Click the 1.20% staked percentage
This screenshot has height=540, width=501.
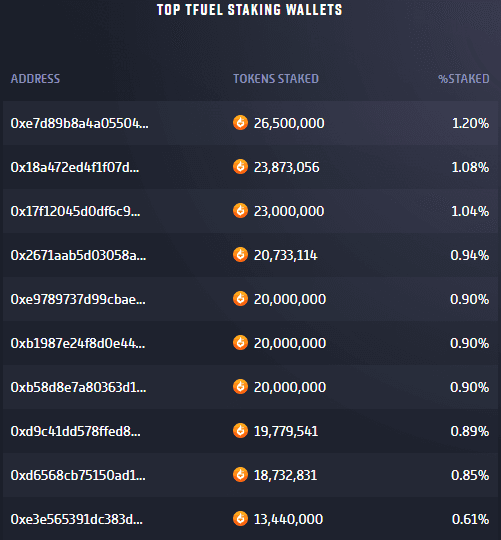click(470, 123)
